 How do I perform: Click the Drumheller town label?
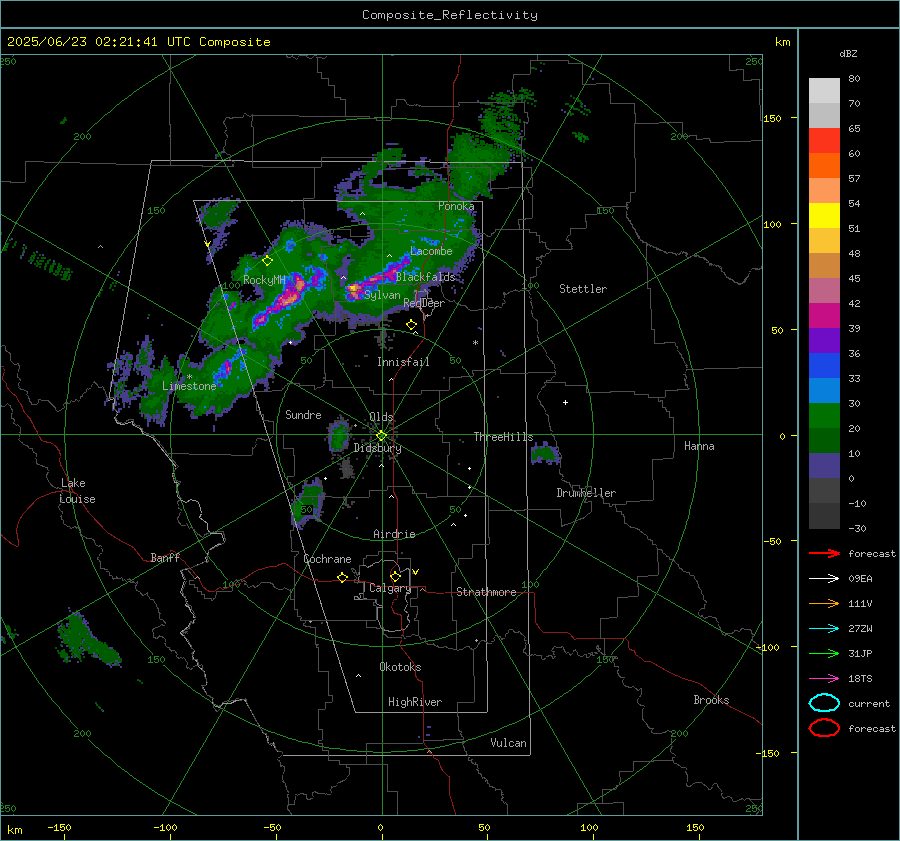coord(586,493)
